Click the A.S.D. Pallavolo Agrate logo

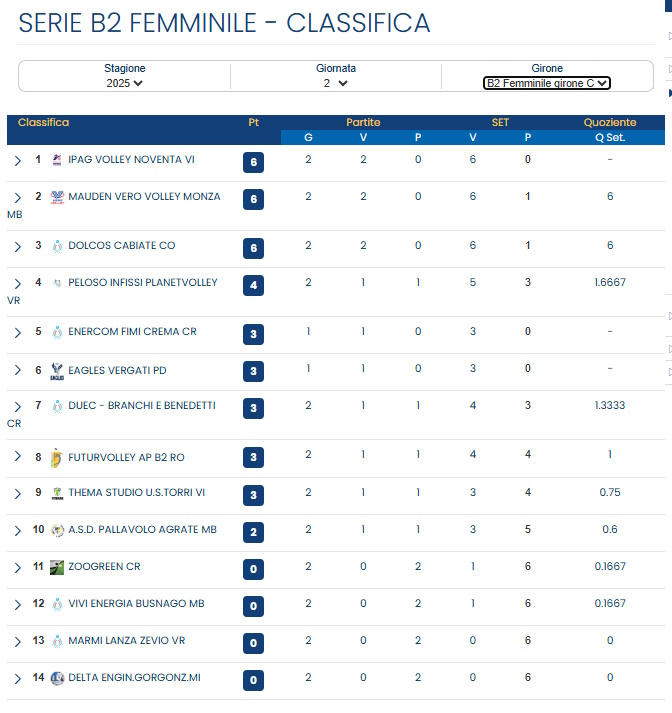click(57, 530)
